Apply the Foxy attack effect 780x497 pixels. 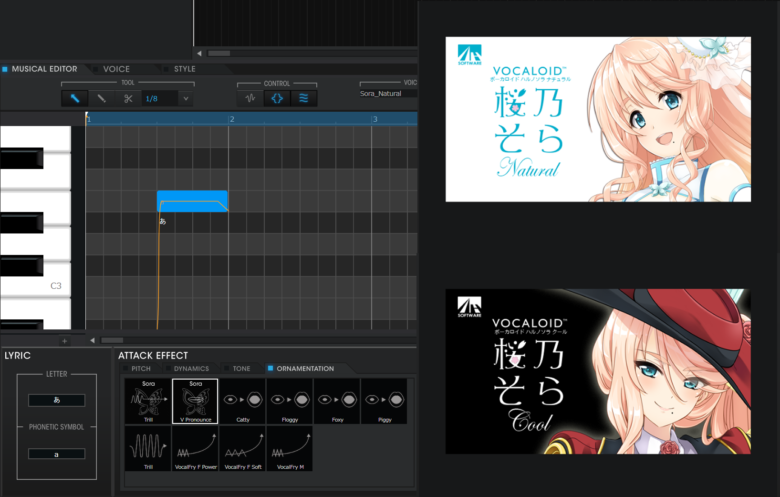tap(337, 401)
